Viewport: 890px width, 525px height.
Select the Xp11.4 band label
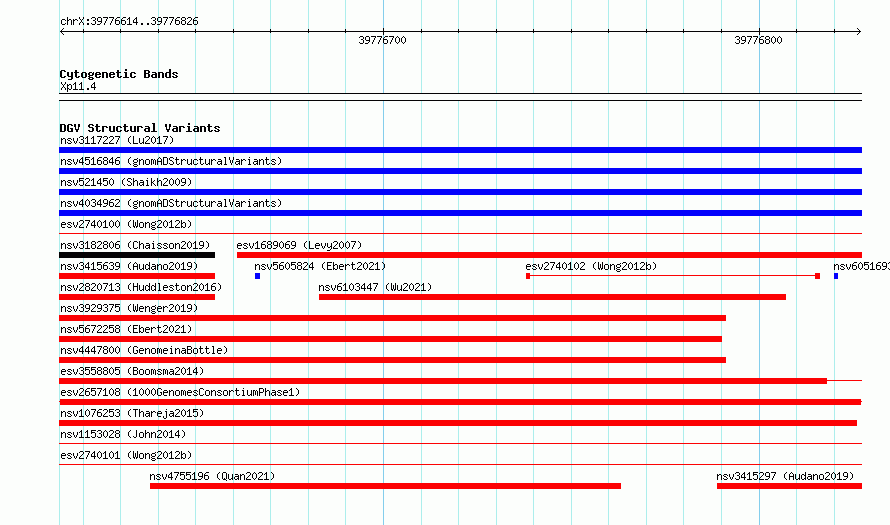tap(78, 86)
